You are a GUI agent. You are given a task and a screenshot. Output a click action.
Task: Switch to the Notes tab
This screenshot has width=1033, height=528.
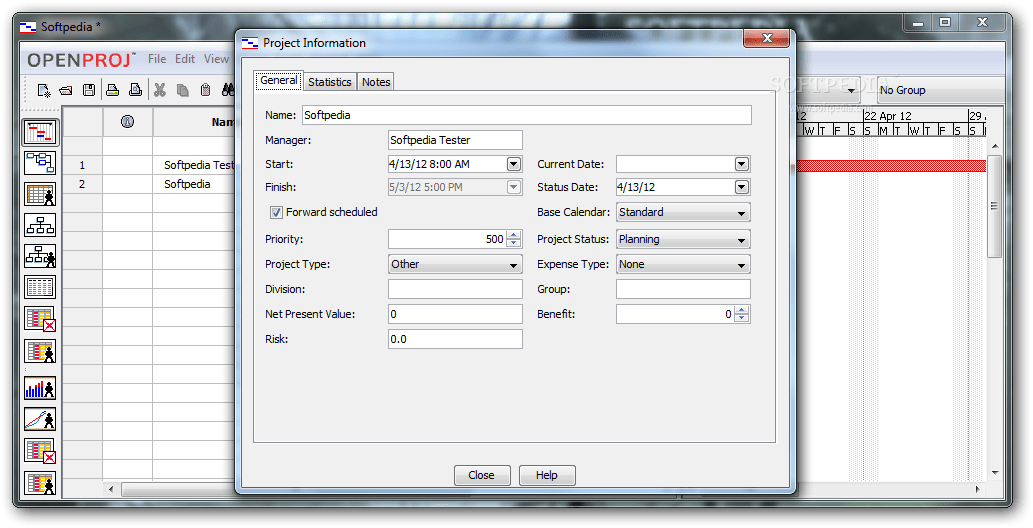coord(376,82)
